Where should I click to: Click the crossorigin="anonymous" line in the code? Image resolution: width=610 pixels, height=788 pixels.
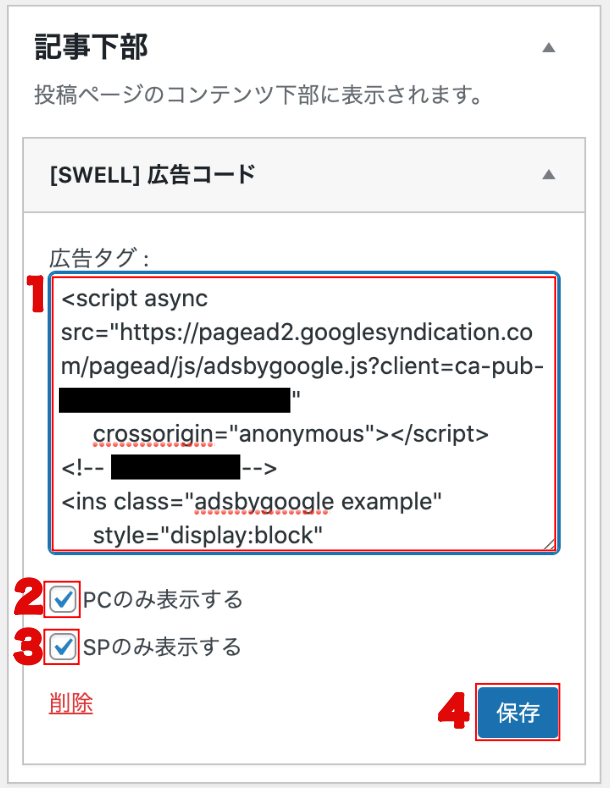(x=290, y=434)
